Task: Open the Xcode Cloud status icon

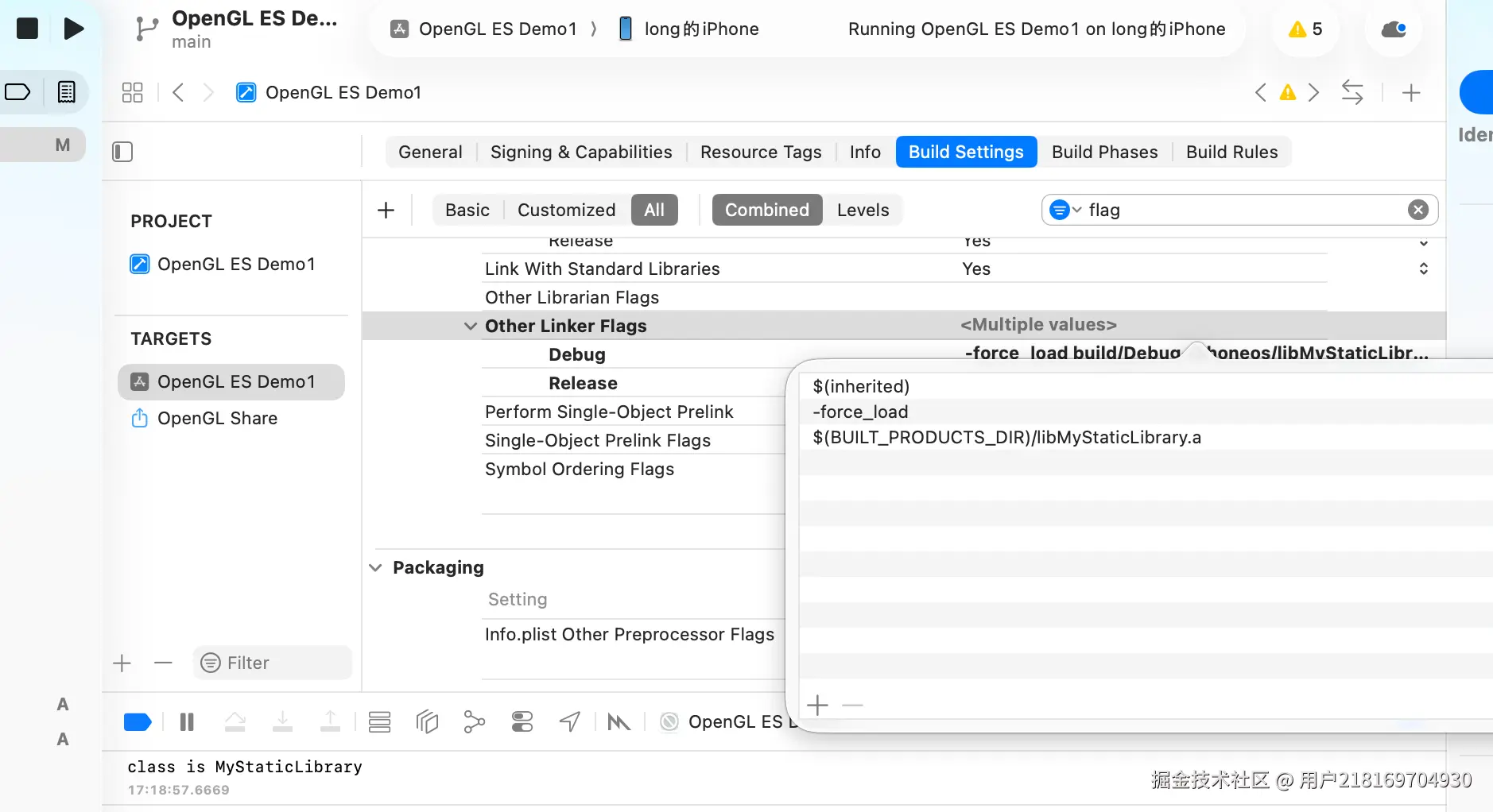Action: [x=1394, y=29]
